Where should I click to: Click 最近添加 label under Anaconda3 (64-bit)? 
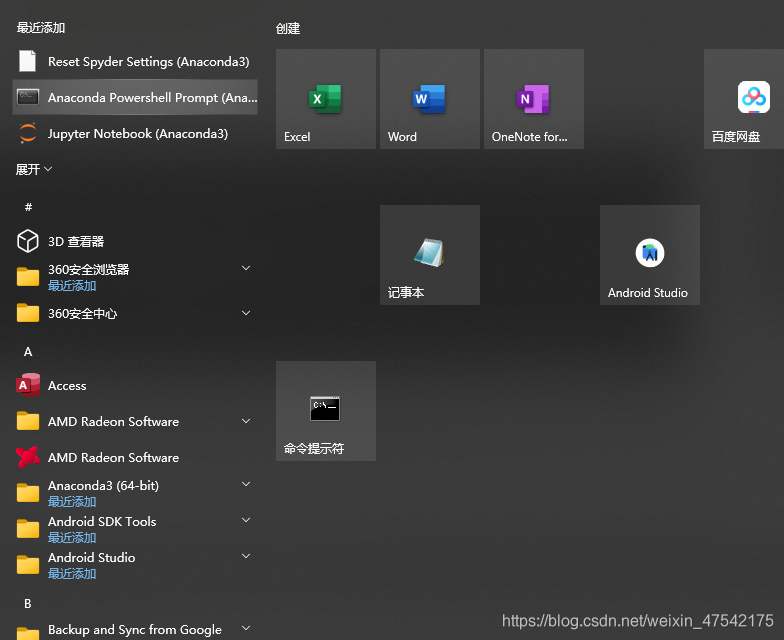[72, 502]
